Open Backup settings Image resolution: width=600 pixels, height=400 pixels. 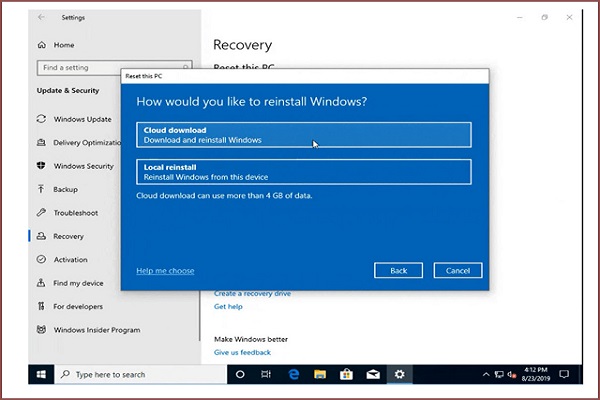pyautogui.click(x=65, y=189)
